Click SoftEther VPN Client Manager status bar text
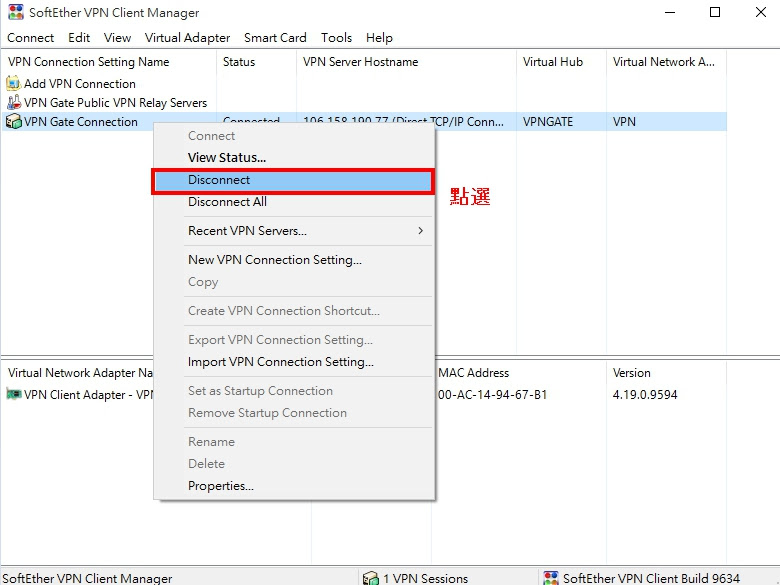 87,579
